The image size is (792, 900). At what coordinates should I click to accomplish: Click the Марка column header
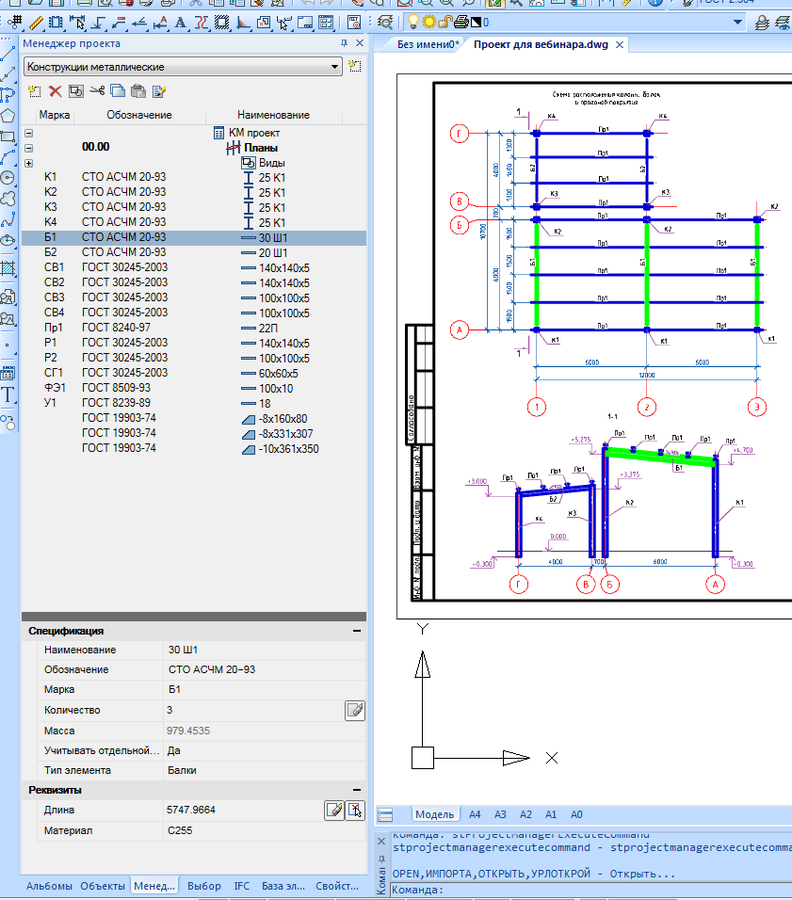point(55,115)
